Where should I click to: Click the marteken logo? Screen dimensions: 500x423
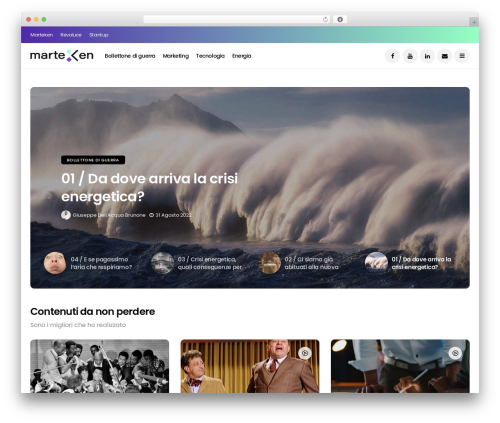click(x=62, y=56)
